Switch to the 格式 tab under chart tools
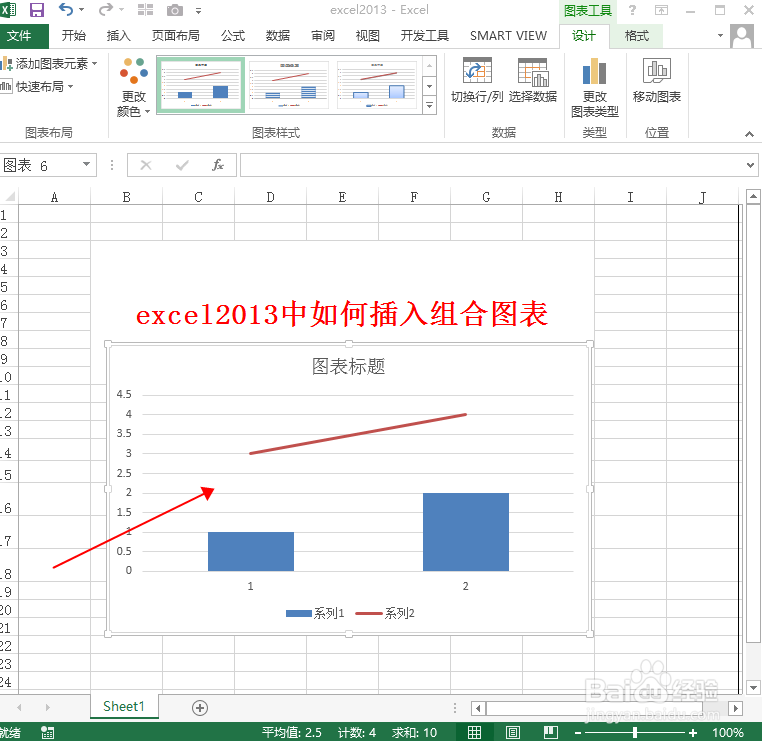 [x=637, y=35]
